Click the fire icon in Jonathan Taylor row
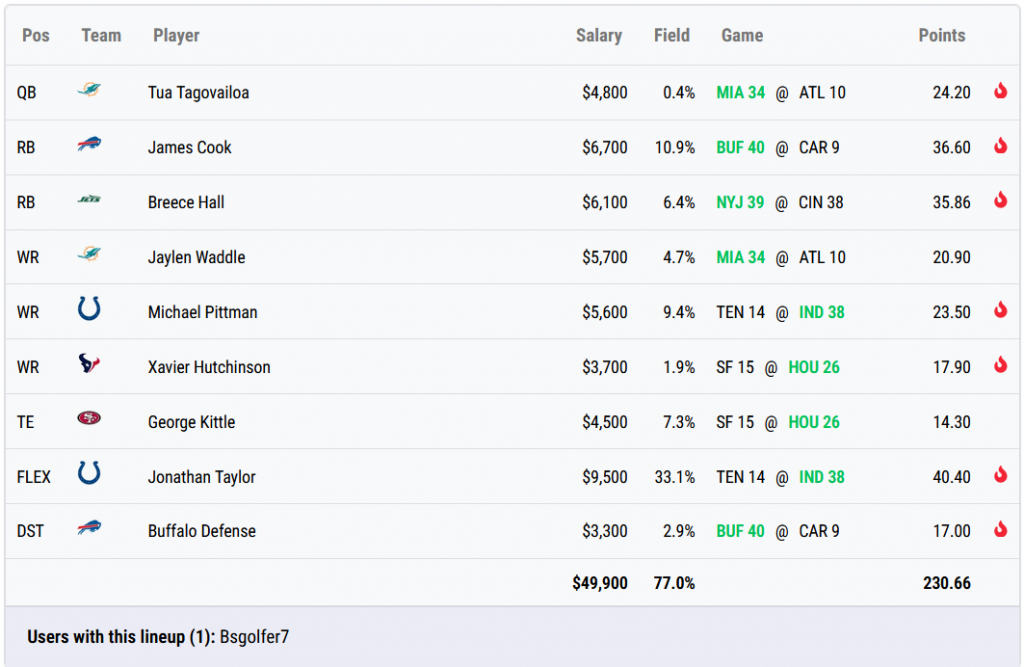Viewport: 1024px width, 667px height. tap(1000, 475)
